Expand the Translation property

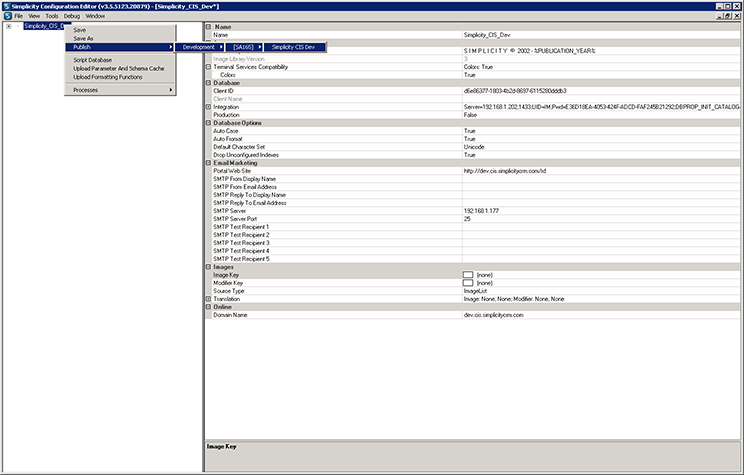(208, 299)
